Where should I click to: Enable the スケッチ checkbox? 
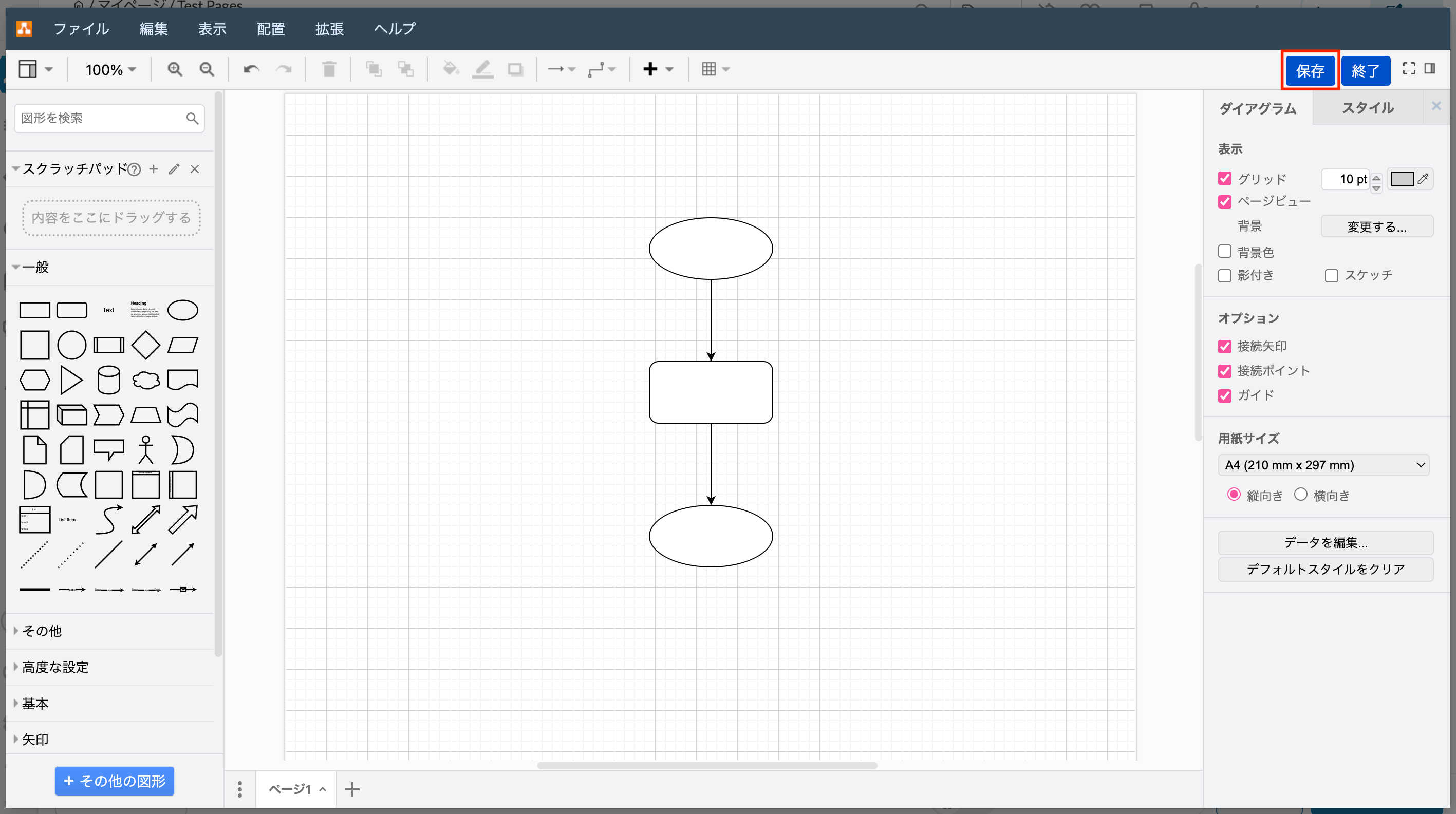point(1331,275)
